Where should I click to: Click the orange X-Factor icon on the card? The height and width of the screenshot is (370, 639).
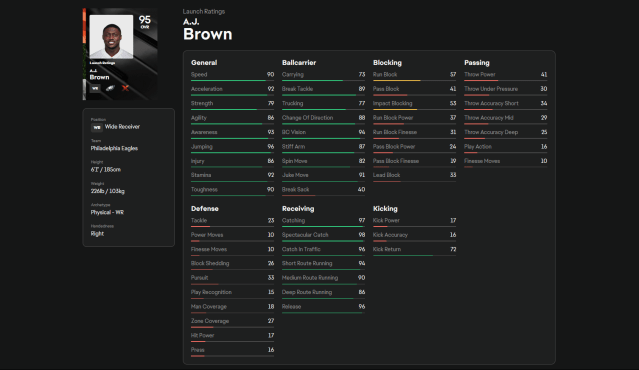(125, 88)
